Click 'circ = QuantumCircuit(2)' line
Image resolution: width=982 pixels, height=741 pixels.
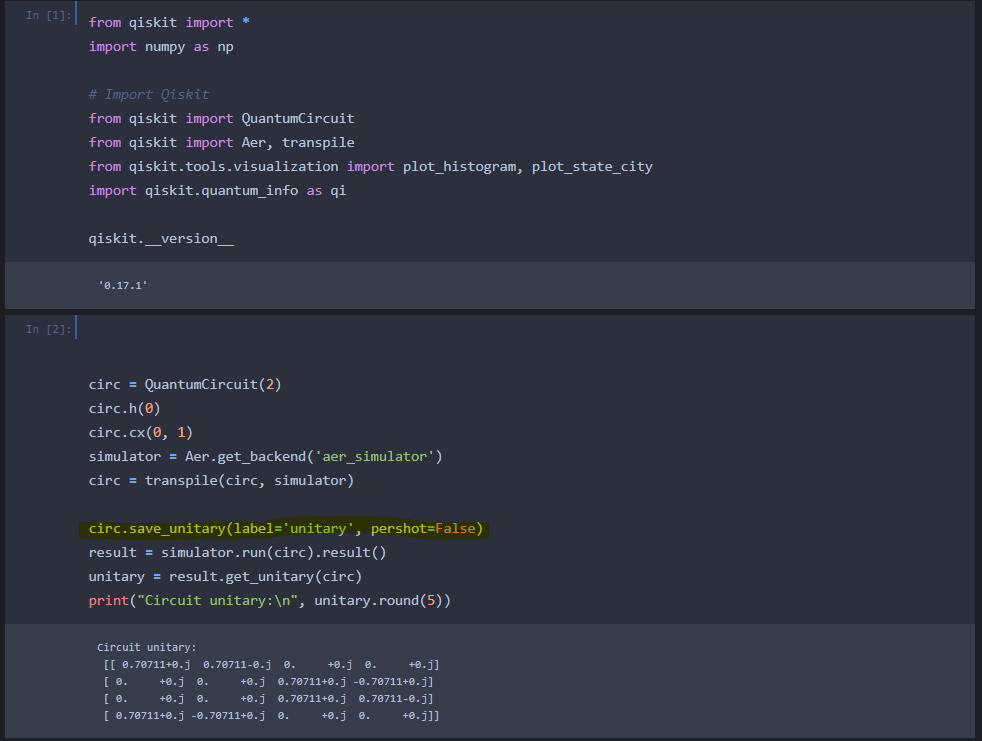tap(185, 385)
